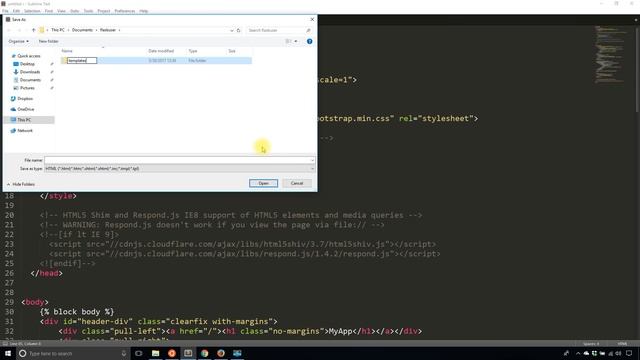Viewport: 640px width, 360px height.
Task: Click the Spaces indentation setting in status bar
Action: click(591, 344)
